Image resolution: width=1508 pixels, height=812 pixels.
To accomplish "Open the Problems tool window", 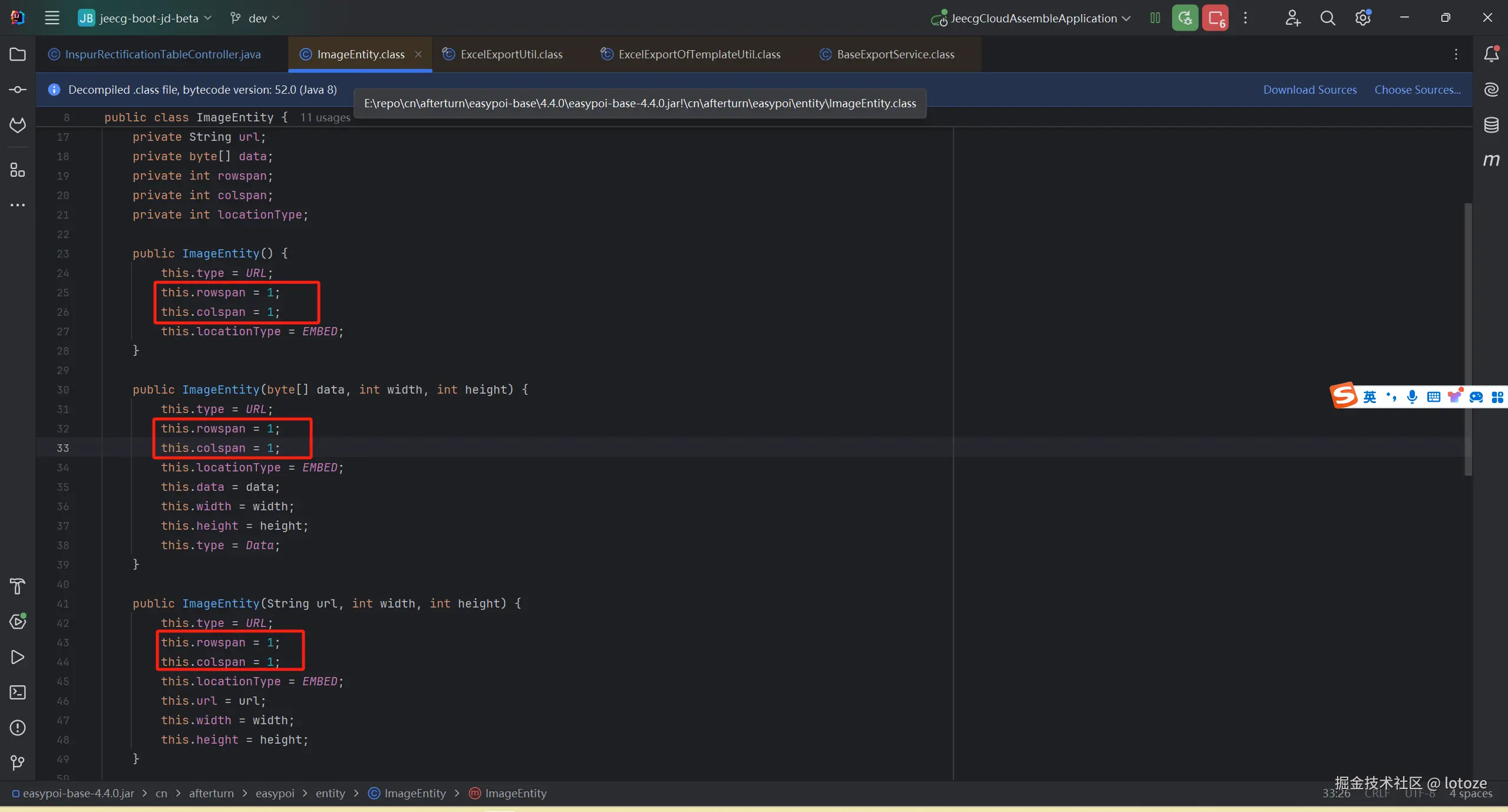I will pyautogui.click(x=18, y=728).
